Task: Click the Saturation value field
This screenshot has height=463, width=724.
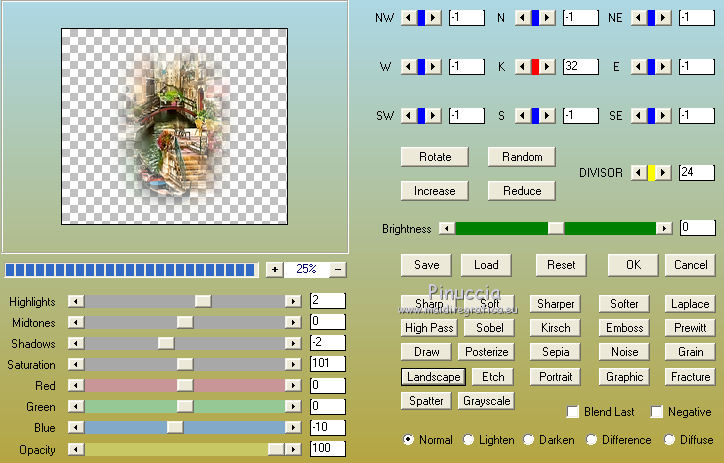Action: (x=327, y=364)
